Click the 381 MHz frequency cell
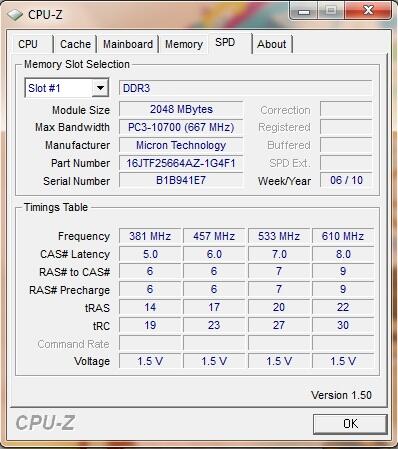 pyautogui.click(x=150, y=236)
